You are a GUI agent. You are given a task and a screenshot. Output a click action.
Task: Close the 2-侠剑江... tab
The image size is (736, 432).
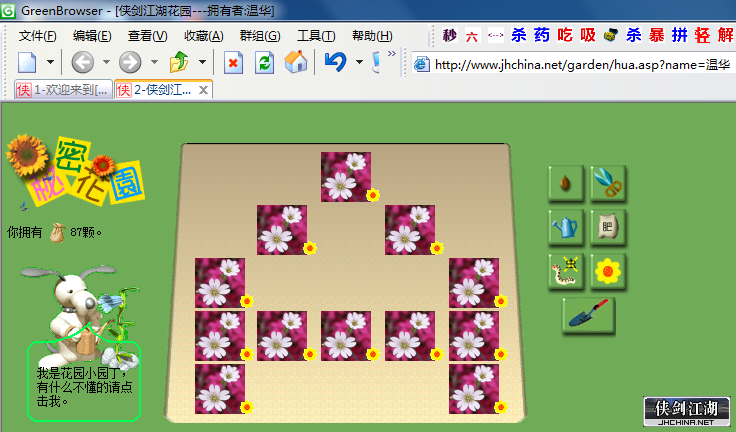point(203,90)
